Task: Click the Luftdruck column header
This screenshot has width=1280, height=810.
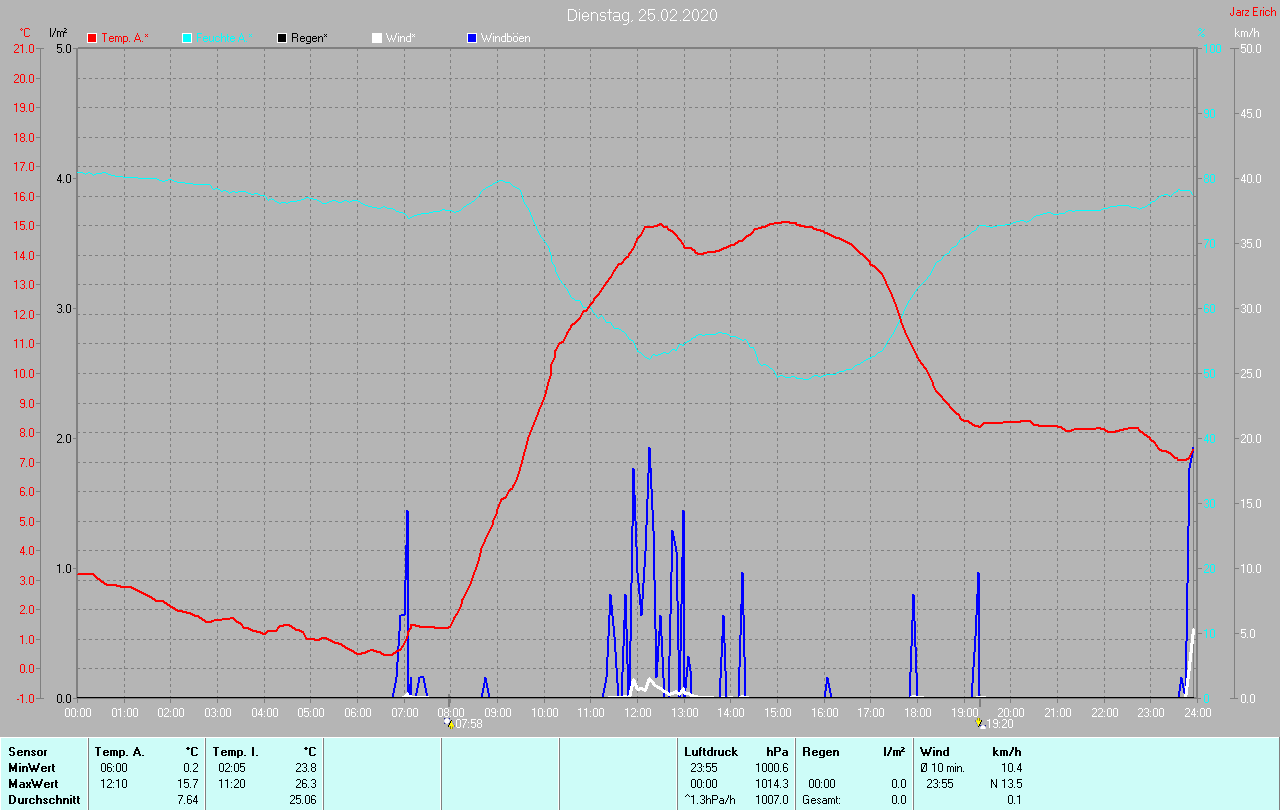Action: [709, 751]
